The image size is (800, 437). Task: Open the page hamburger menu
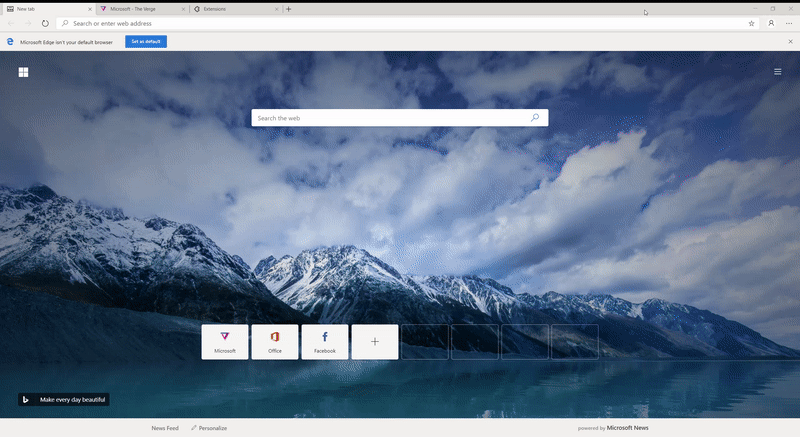pyautogui.click(x=778, y=71)
